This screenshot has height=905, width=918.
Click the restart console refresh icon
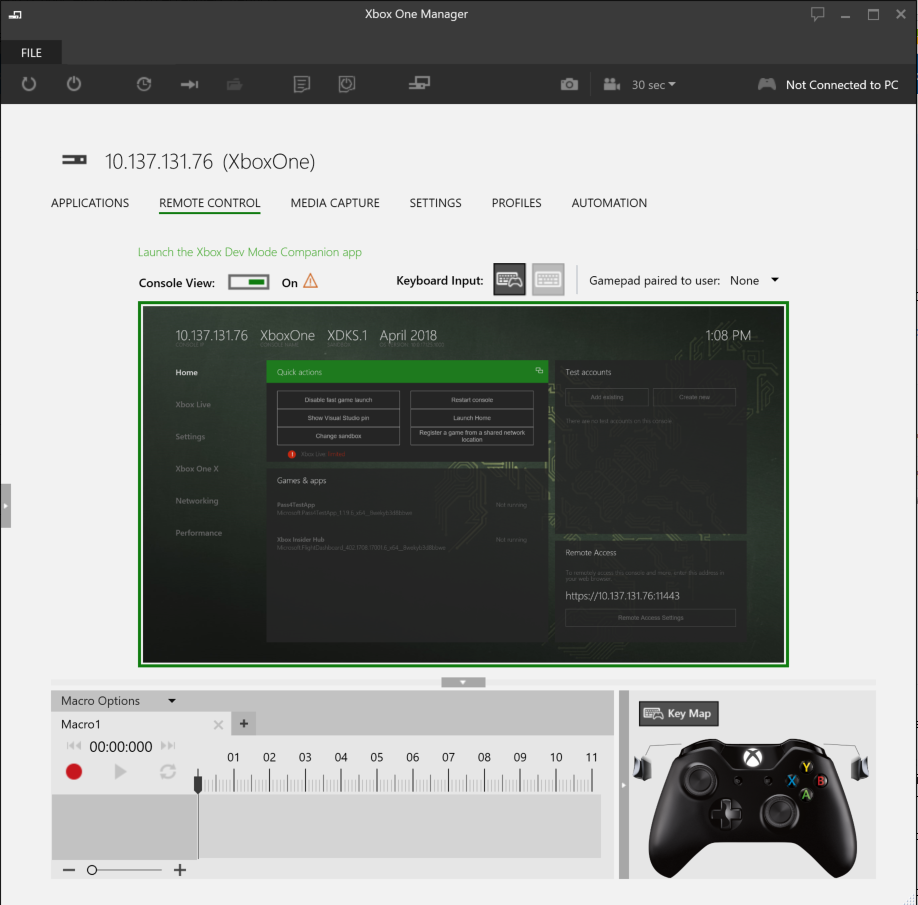click(29, 84)
